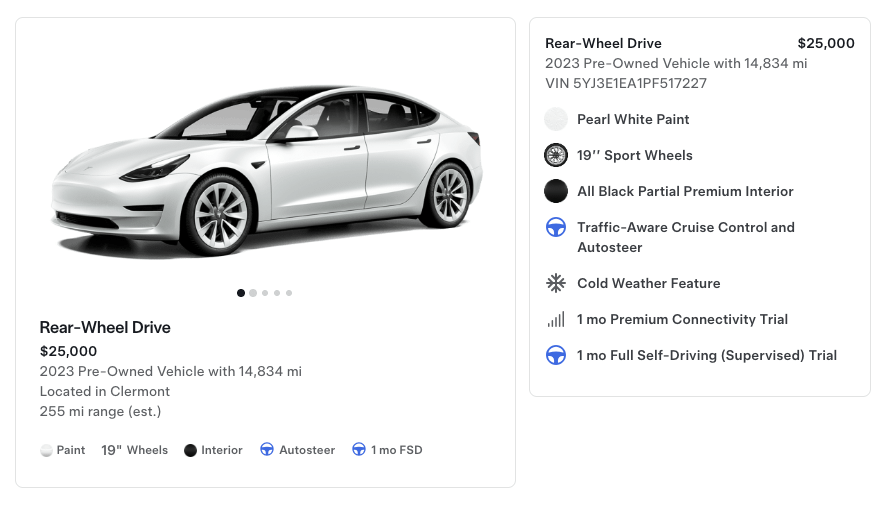Click the white Paint swatch under listing
The image size is (888, 514).
click(46, 450)
